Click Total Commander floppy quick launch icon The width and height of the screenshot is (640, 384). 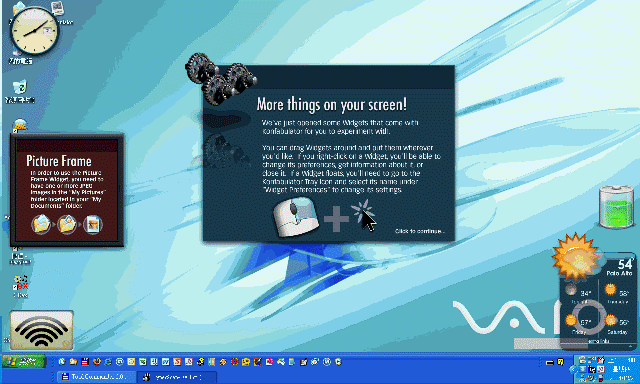pyautogui.click(x=85, y=362)
